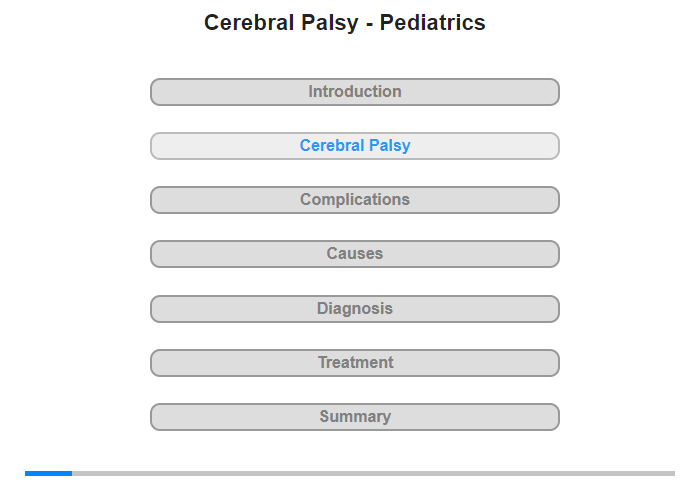Click the Cerebral Palsy - Pediatrics title
700x480 pixels.
point(345,23)
